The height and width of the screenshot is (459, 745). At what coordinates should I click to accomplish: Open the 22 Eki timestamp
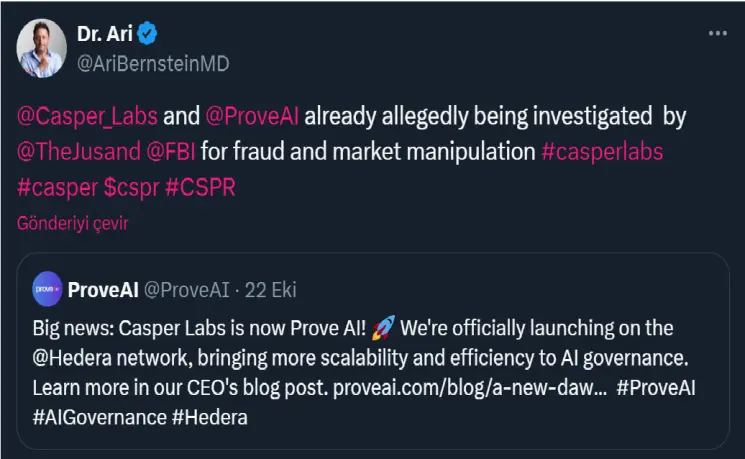(x=270, y=290)
